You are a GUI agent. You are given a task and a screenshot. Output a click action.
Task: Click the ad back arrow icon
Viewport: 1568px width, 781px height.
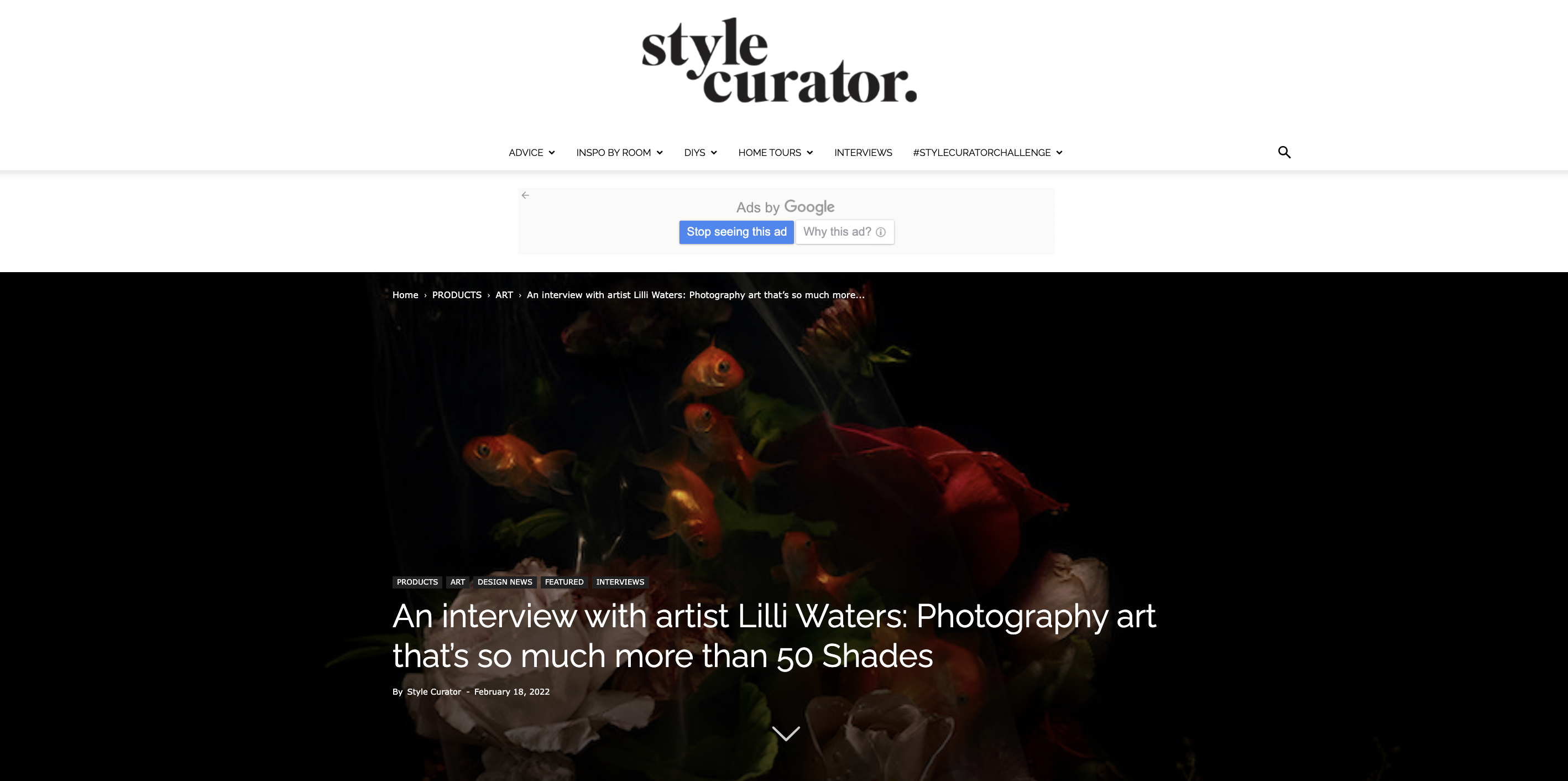click(525, 195)
